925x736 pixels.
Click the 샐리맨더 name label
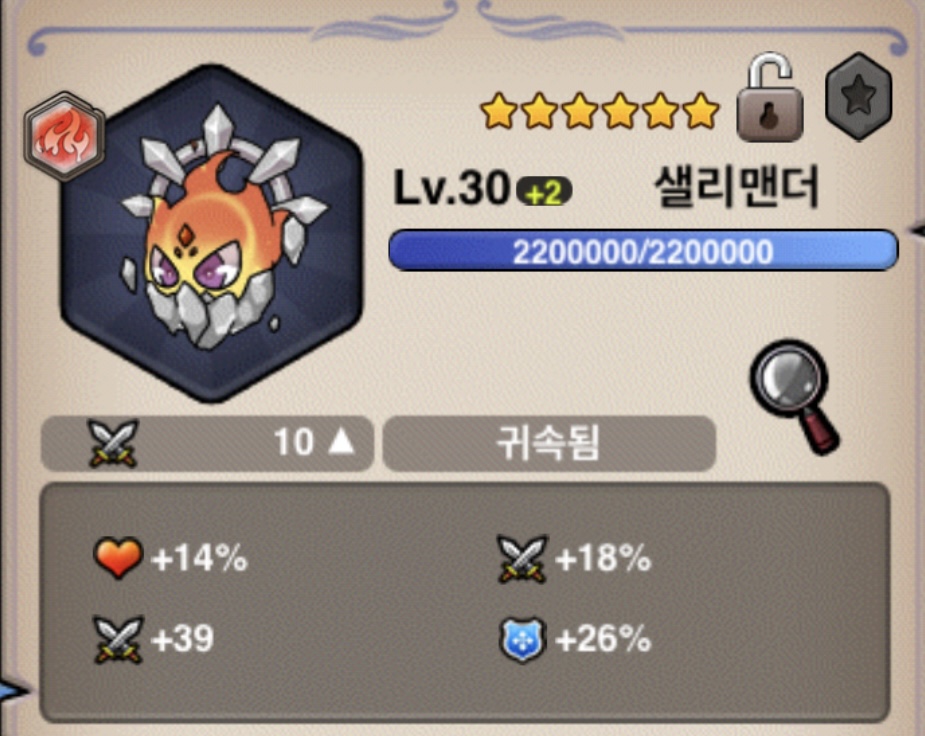pyautogui.click(x=737, y=188)
